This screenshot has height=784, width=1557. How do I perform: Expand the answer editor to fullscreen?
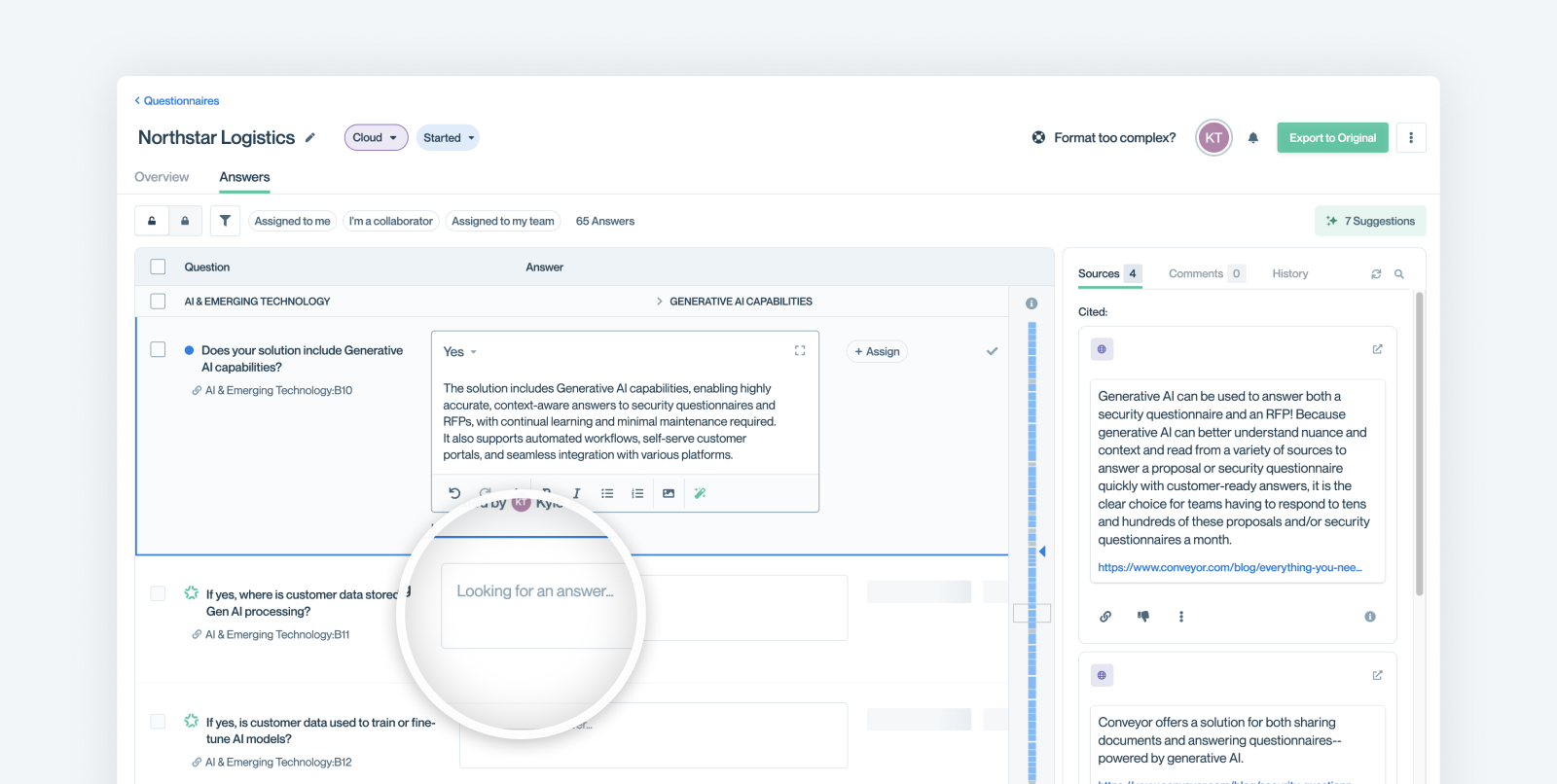[x=800, y=350]
